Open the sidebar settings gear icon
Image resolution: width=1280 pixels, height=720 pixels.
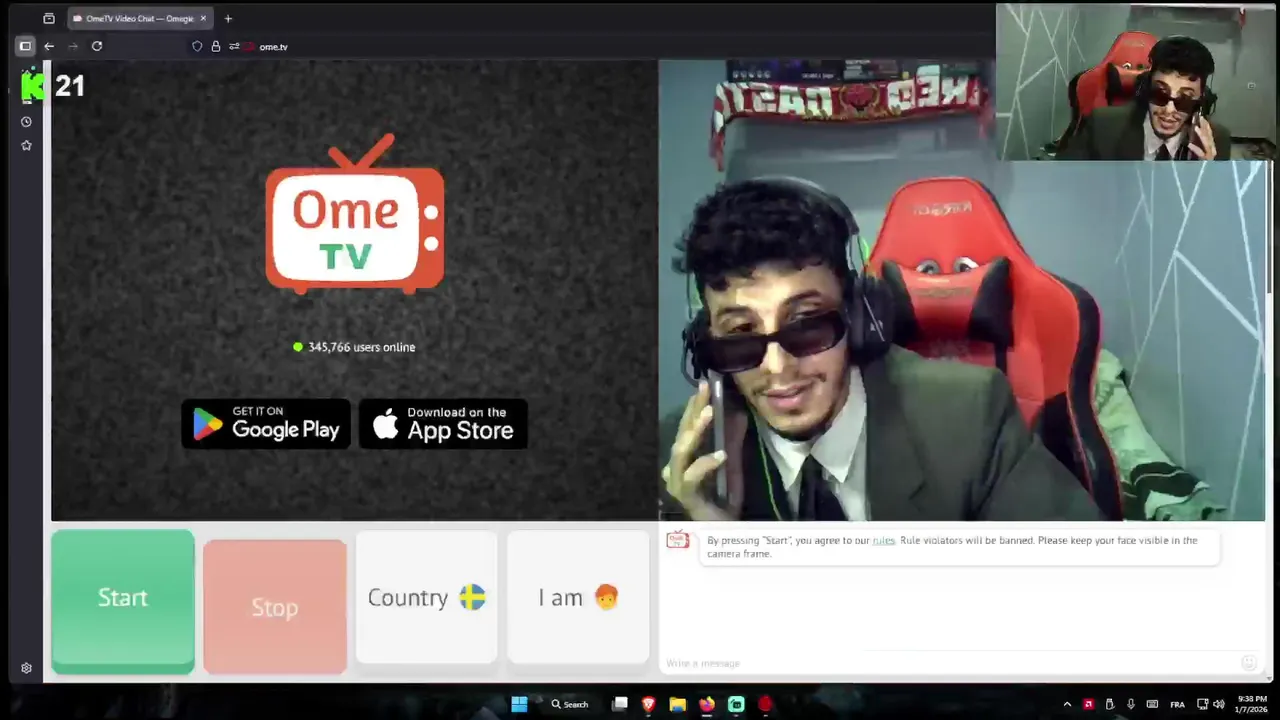pyautogui.click(x=26, y=668)
